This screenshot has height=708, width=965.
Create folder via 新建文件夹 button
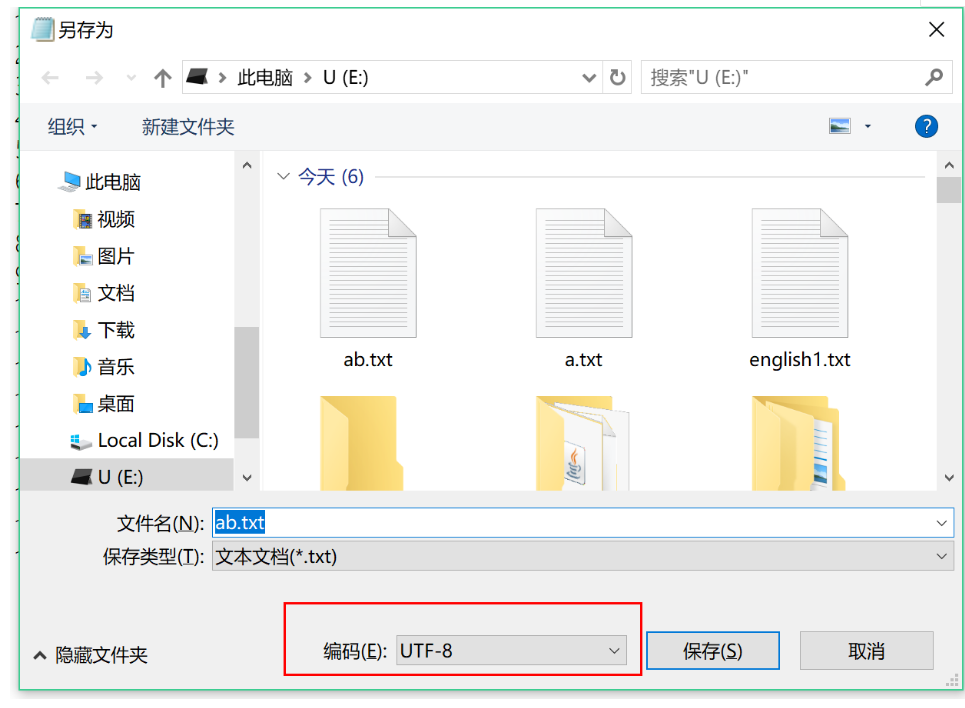187,126
